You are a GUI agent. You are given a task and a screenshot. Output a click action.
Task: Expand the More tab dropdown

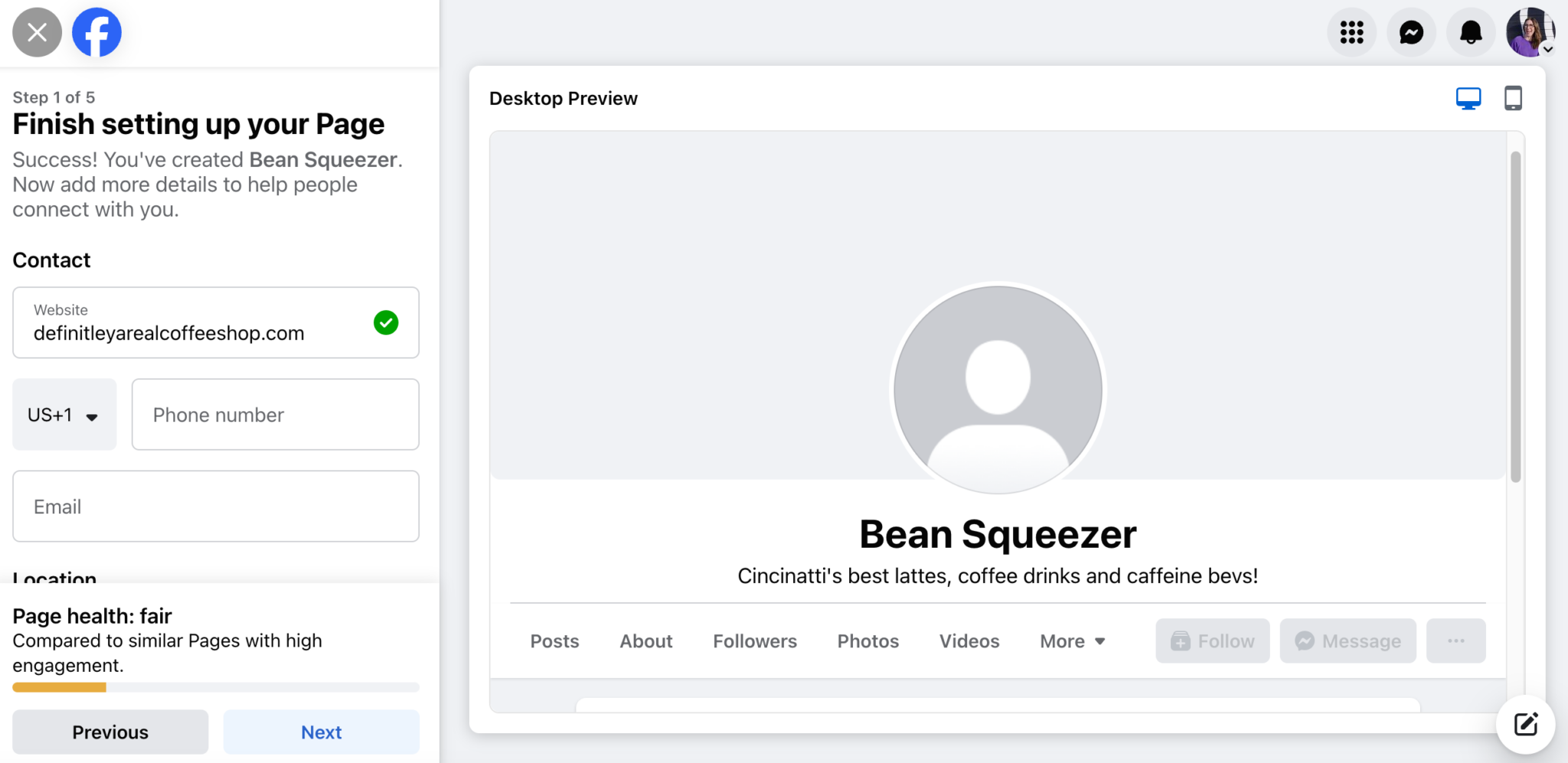click(1071, 641)
